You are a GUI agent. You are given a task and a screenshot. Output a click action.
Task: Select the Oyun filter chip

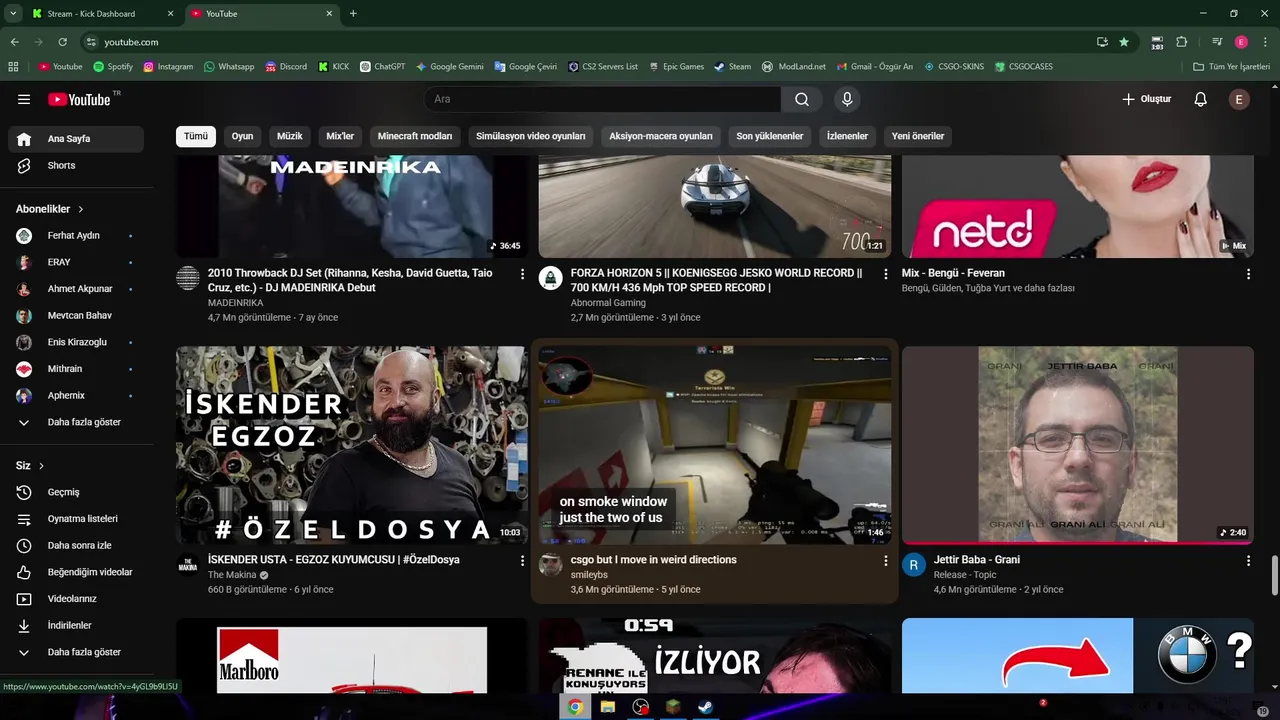[x=243, y=136]
